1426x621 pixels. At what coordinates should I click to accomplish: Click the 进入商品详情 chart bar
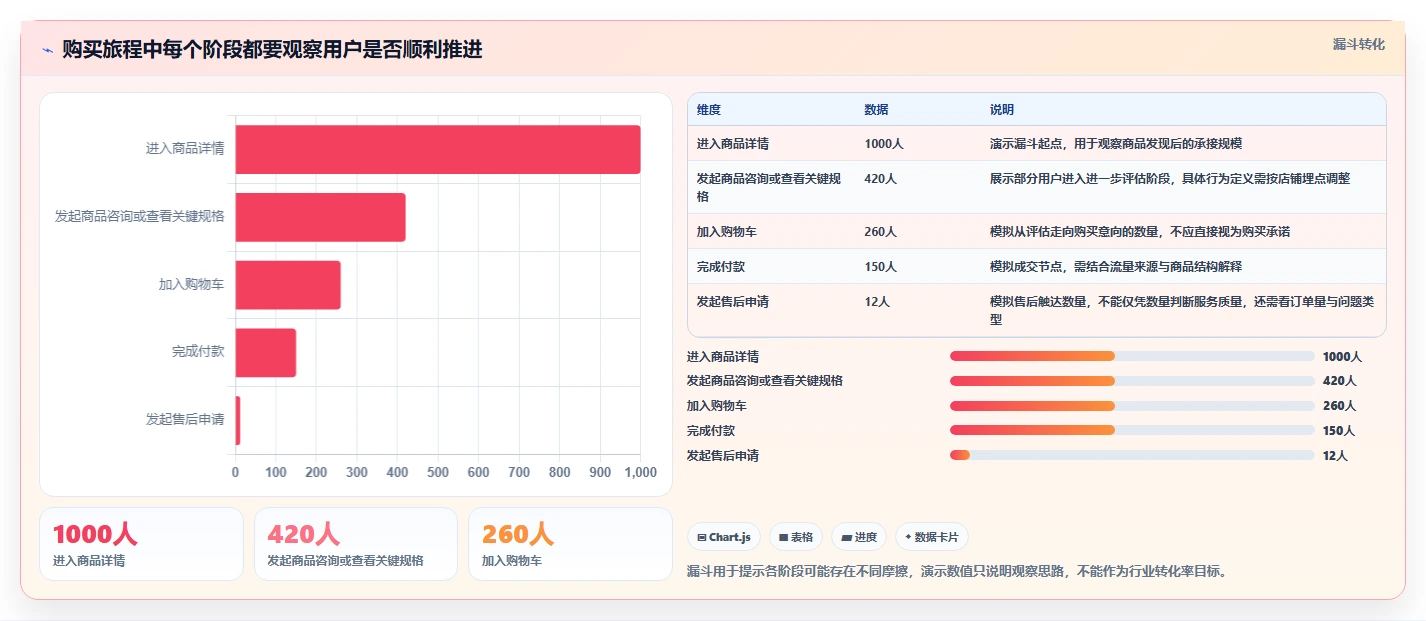(x=438, y=149)
